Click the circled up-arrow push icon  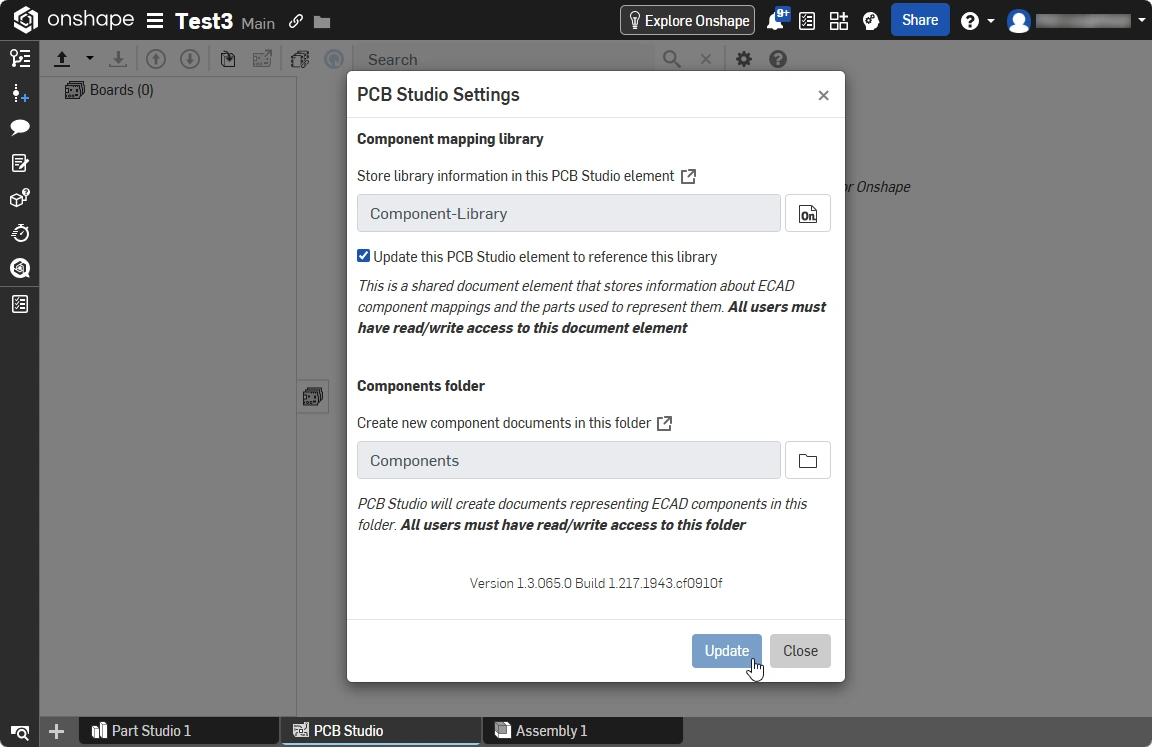[156, 59]
